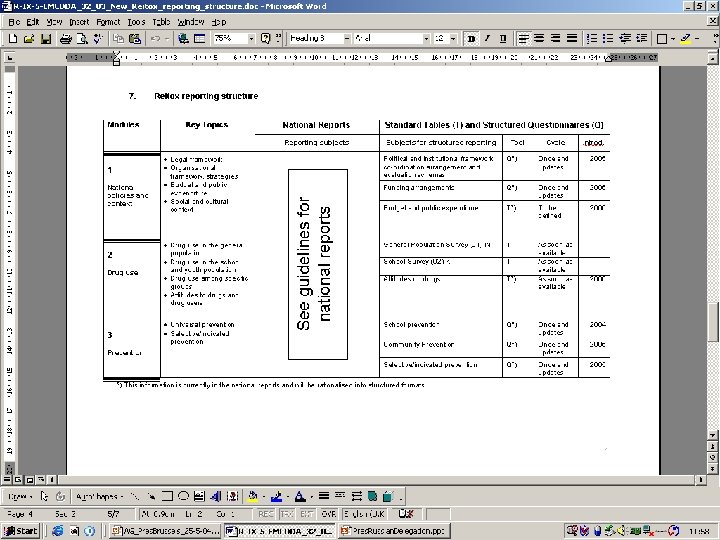Open the Tables and Borders toolbar
The width and height of the screenshot is (720, 540).
(x=199, y=39)
